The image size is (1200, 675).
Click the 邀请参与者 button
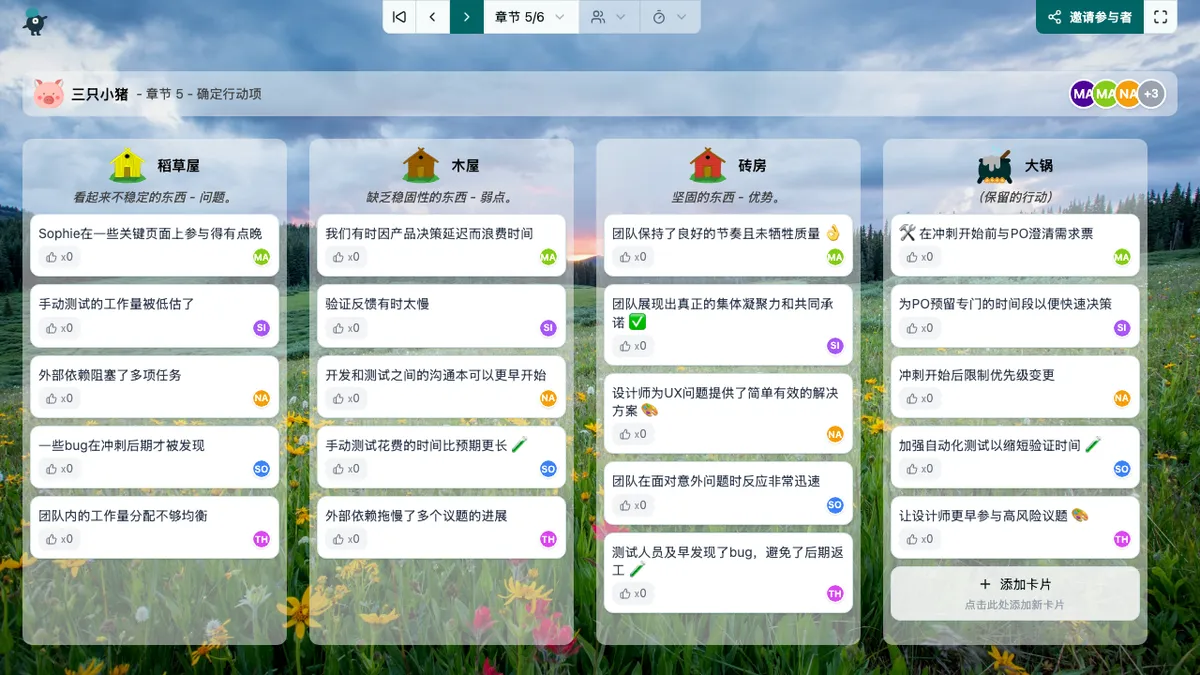coord(1090,17)
